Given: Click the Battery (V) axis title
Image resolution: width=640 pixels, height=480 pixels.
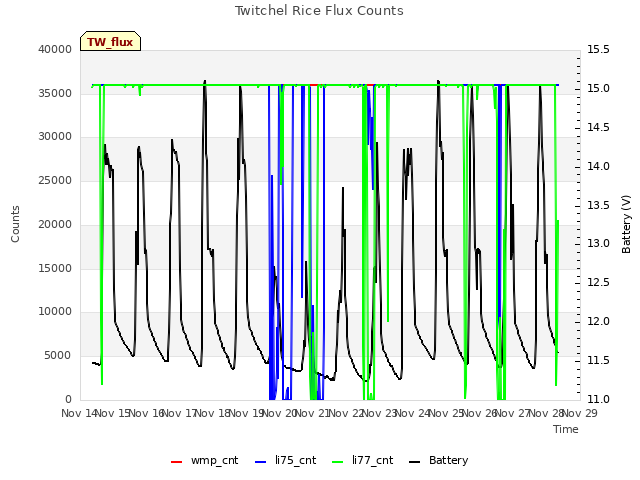Looking at the screenshot, I should point(626,224).
